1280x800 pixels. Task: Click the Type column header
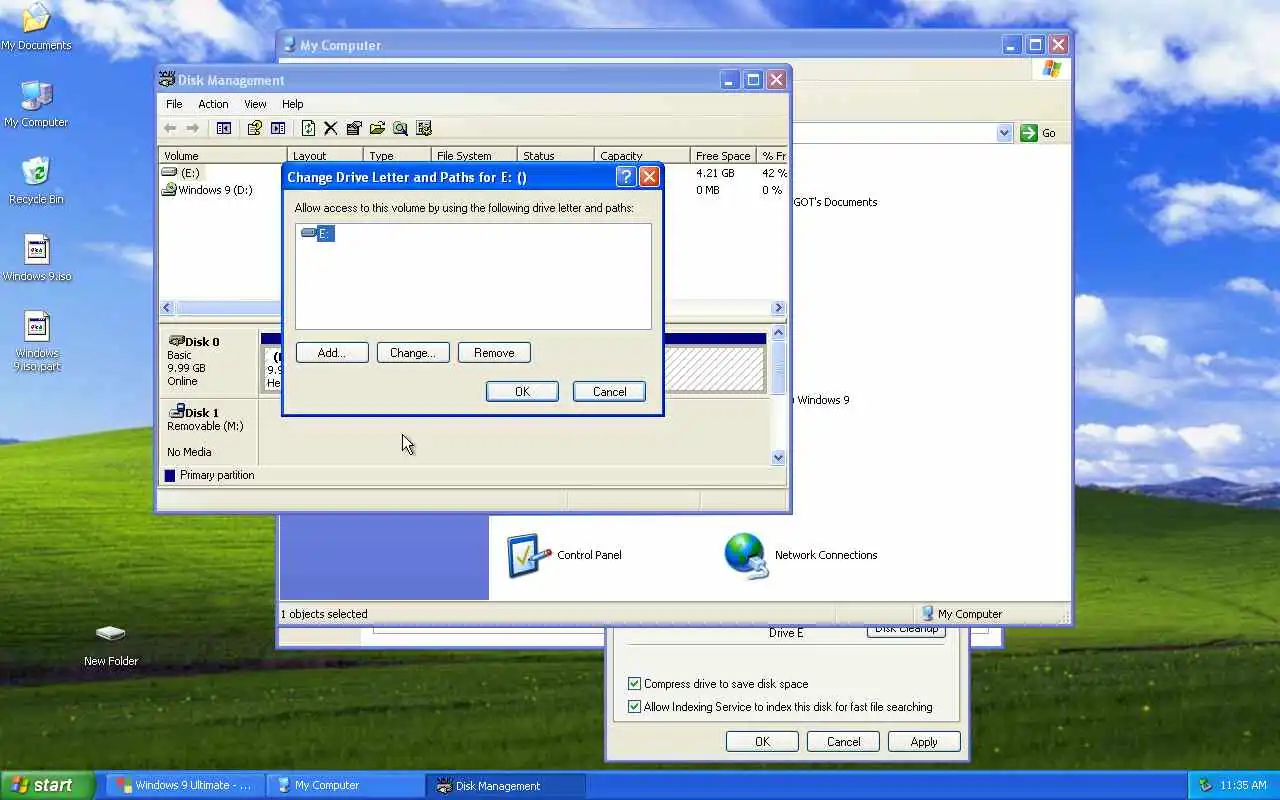[397, 156]
